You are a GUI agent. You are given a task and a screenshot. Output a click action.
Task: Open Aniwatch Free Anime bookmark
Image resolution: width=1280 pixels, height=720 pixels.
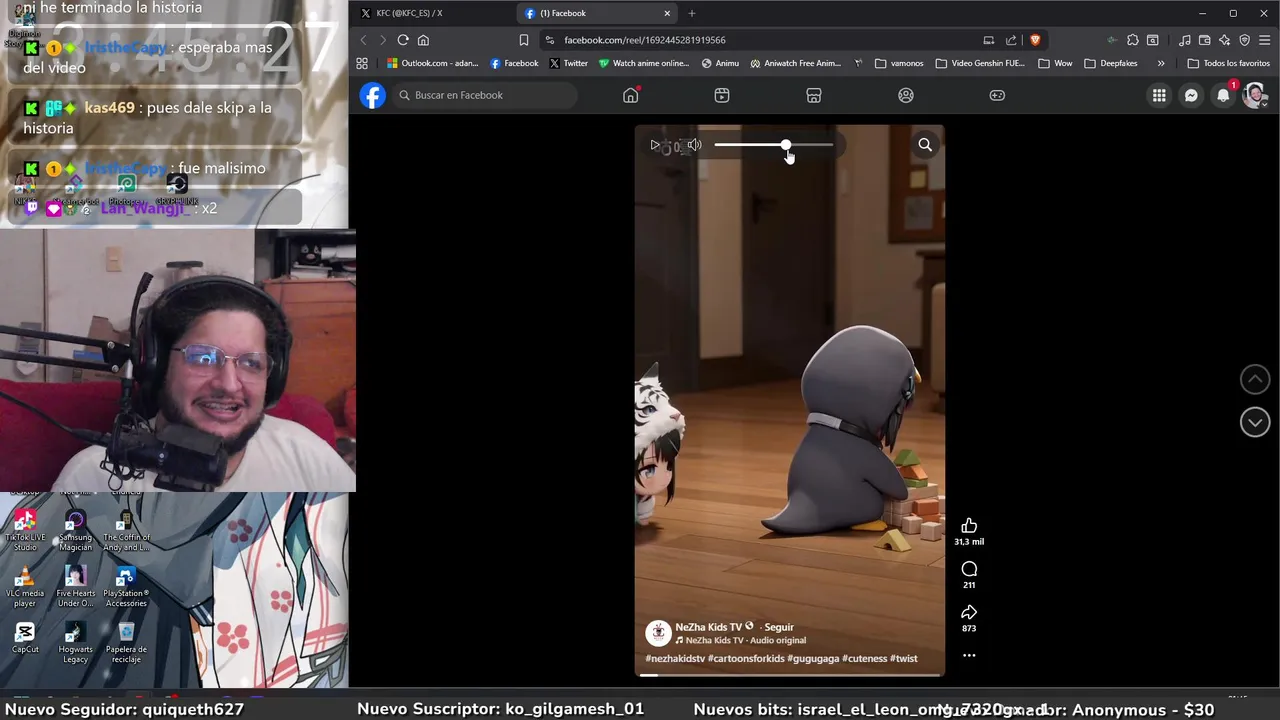[796, 63]
